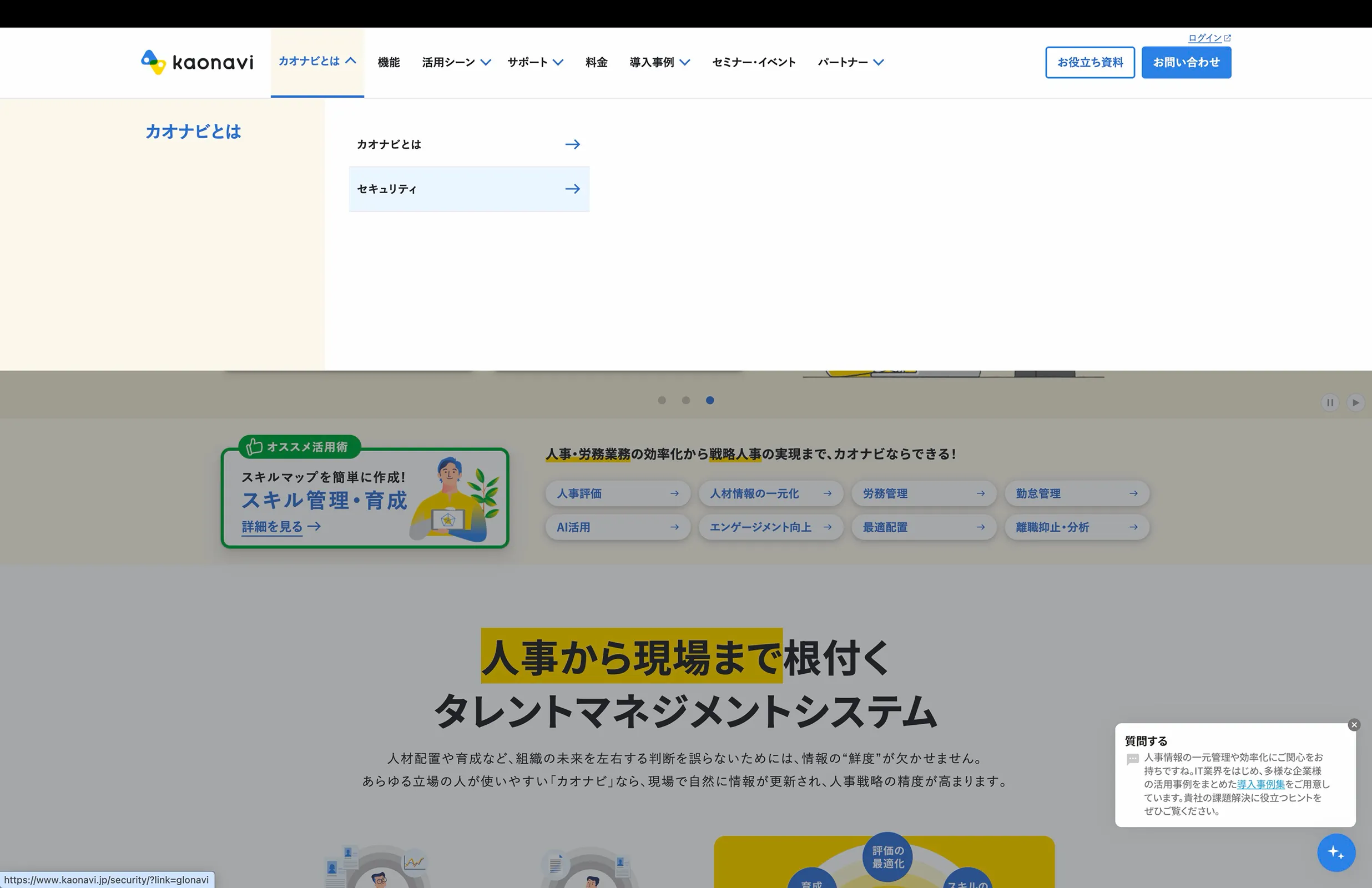Open the 勤怠管理 pill link
Image resolution: width=1372 pixels, height=888 pixels.
1077,493
